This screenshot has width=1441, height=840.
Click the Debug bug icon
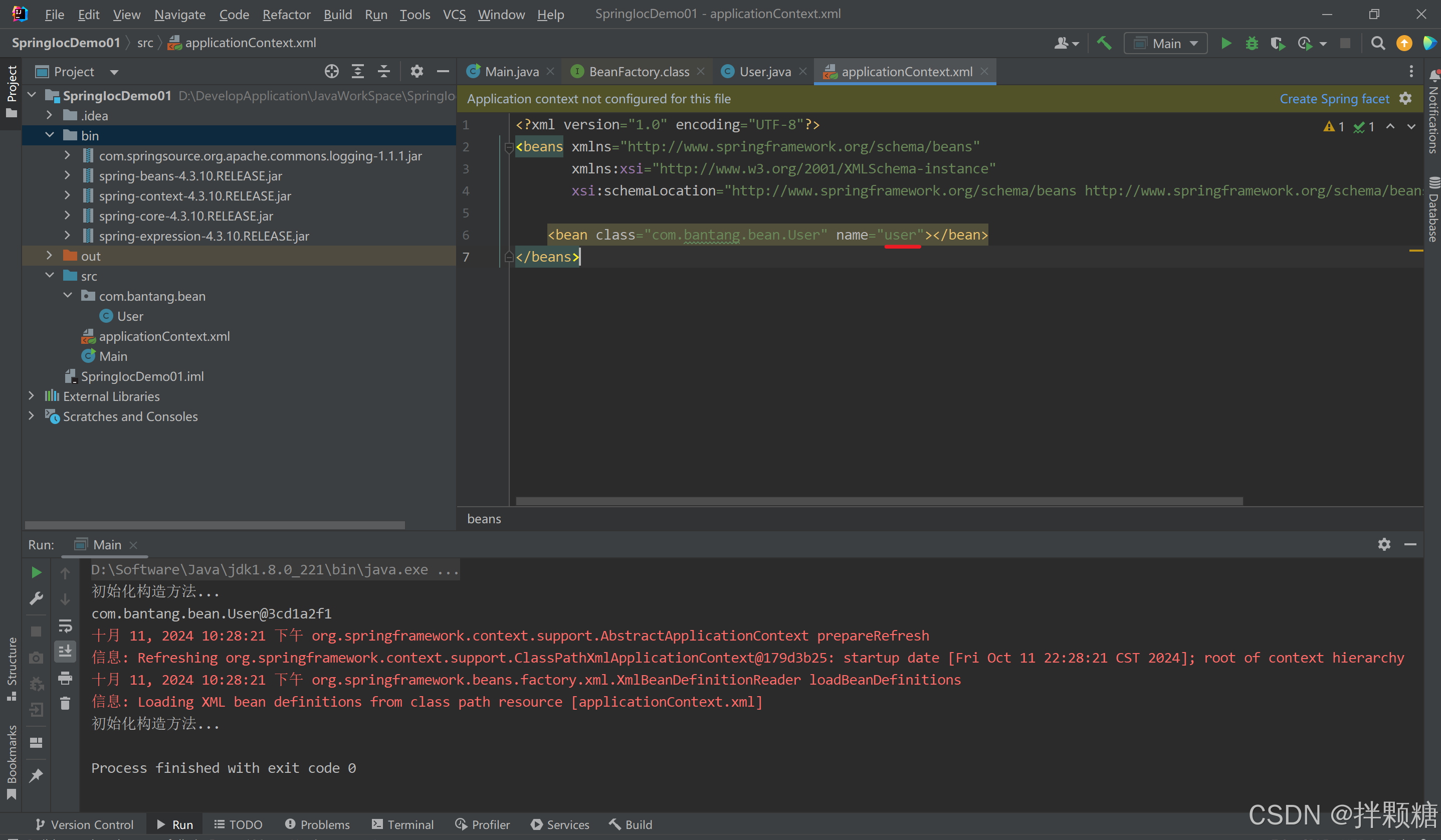point(1252,44)
